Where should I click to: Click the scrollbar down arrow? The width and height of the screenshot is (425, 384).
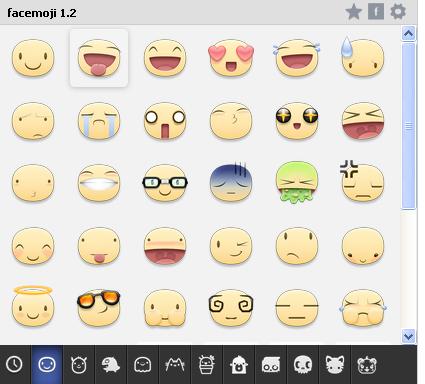coord(409,336)
